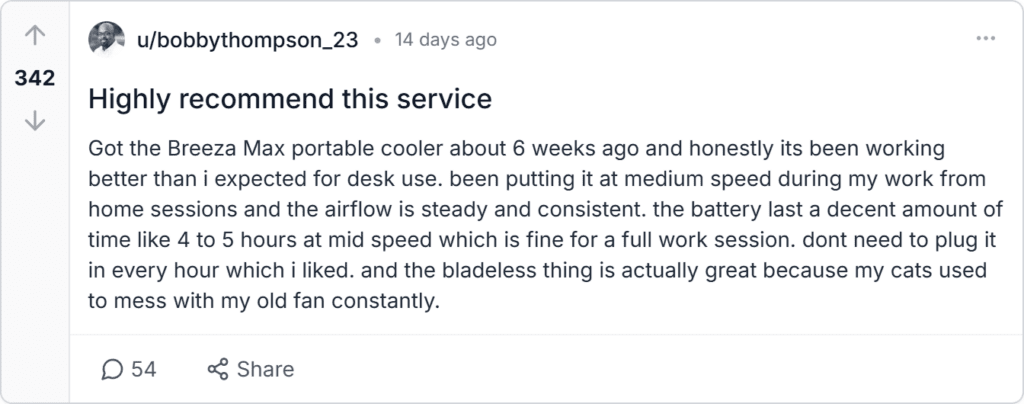Open the three-dot more options menu

(x=985, y=40)
